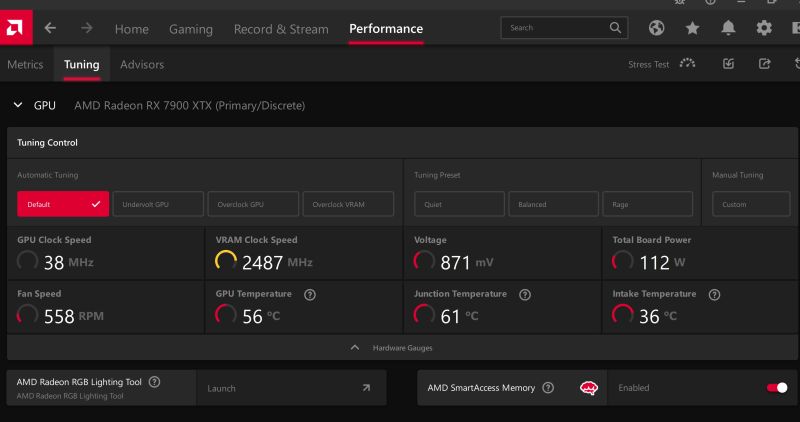The image size is (800, 422).
Task: Click the export profile icon
Action: (764, 64)
